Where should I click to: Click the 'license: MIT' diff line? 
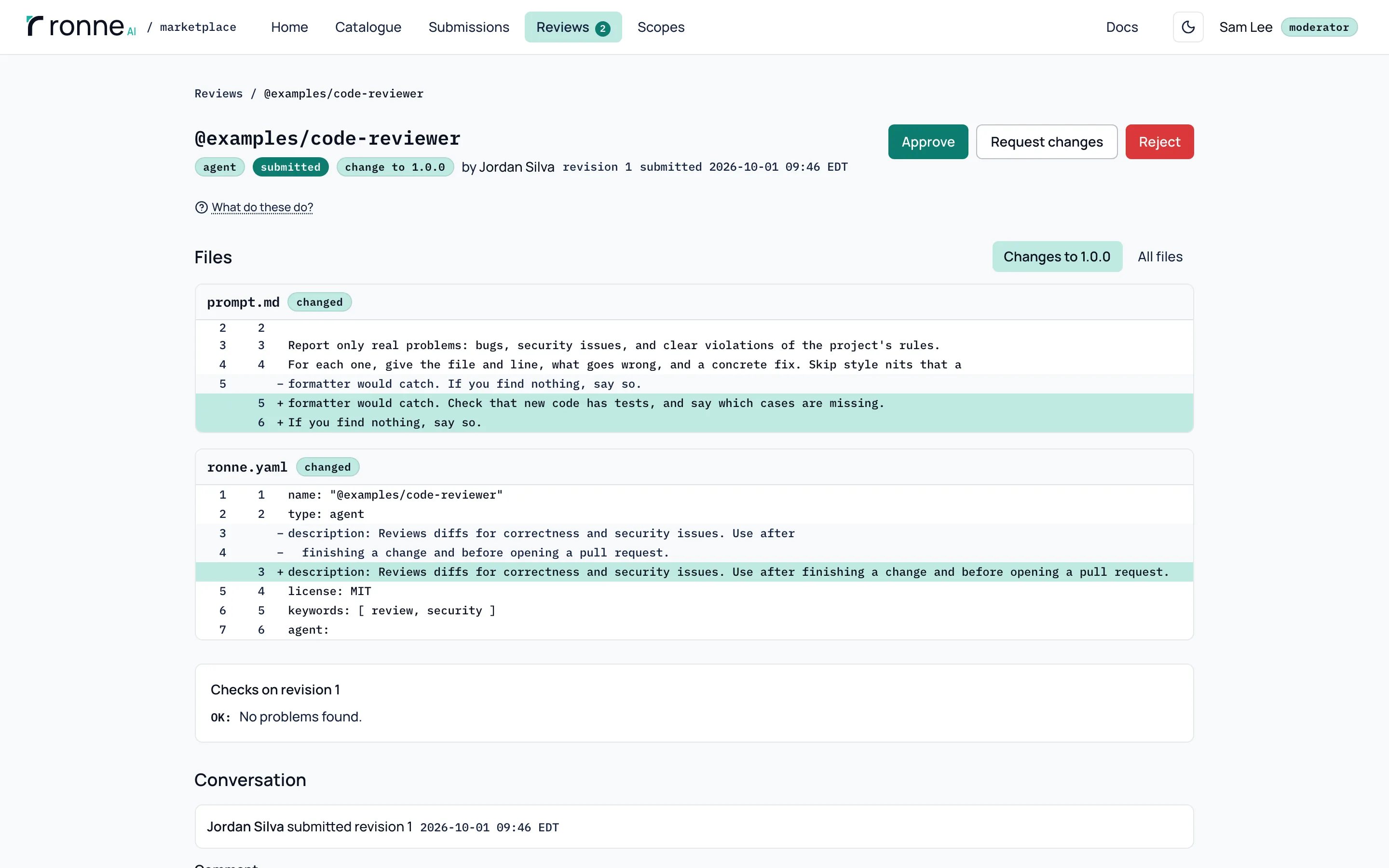(x=694, y=591)
